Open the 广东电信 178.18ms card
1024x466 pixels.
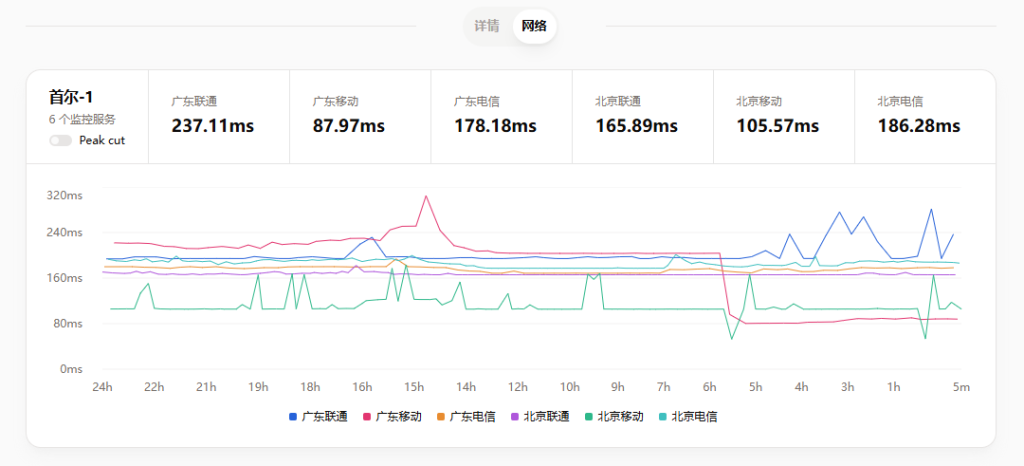click(x=501, y=116)
